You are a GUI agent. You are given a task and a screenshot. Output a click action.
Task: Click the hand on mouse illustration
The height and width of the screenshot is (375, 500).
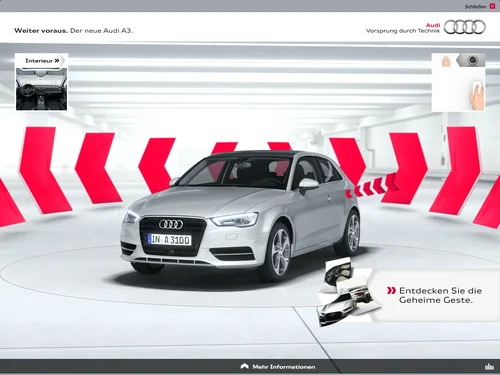click(477, 95)
